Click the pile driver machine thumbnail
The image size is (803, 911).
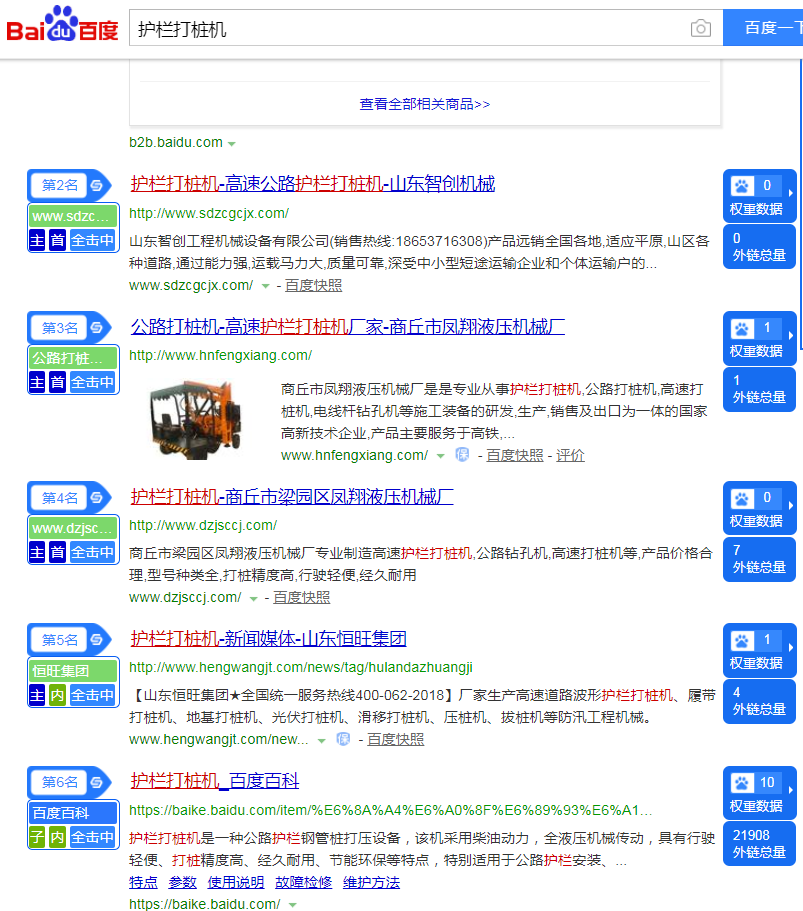(x=195, y=419)
